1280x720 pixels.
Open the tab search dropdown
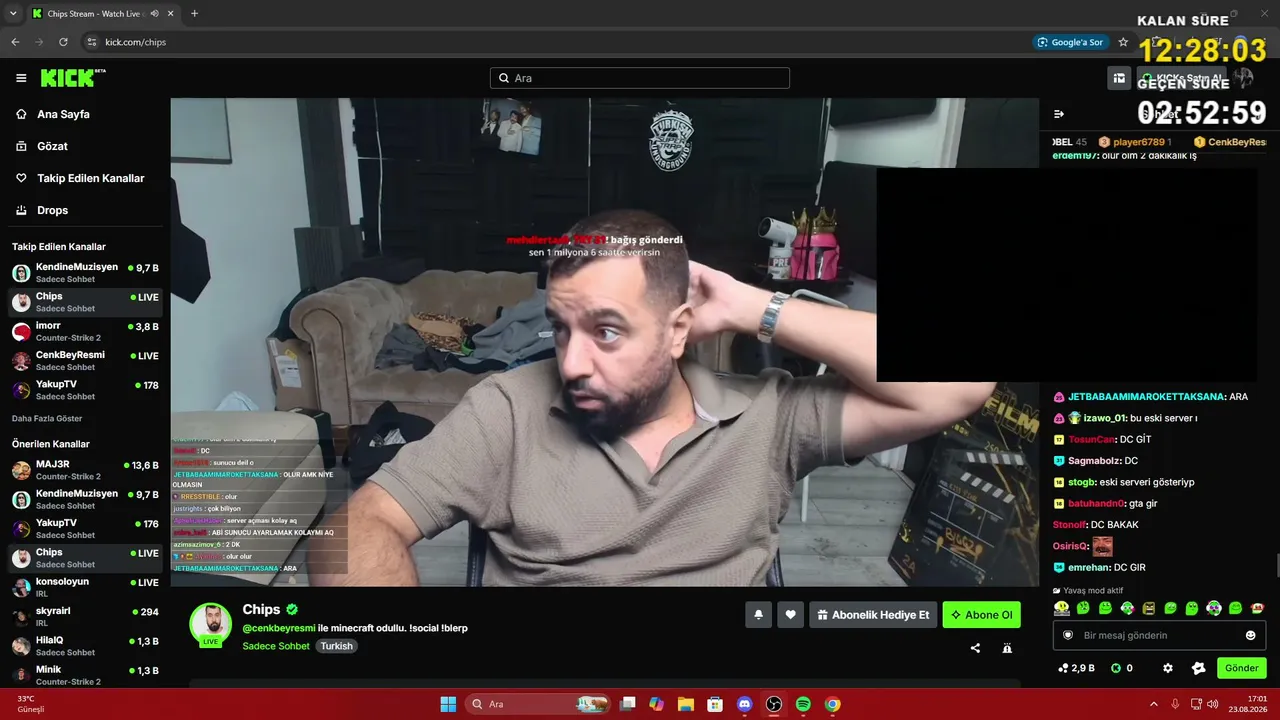click(13, 14)
